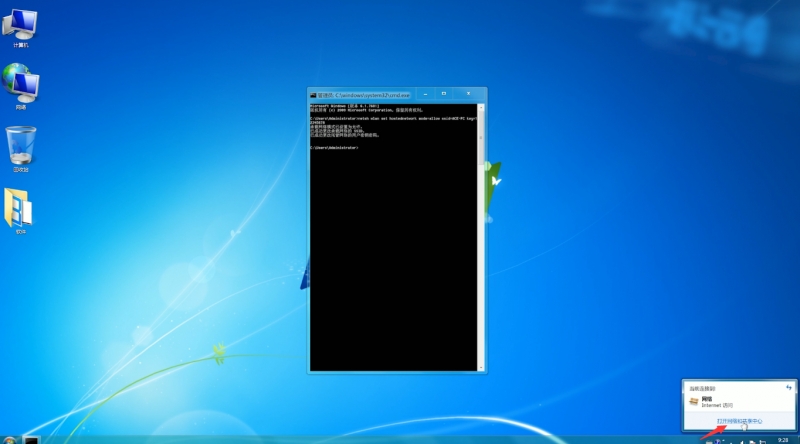Click the netsh command line text

[x=393, y=118]
